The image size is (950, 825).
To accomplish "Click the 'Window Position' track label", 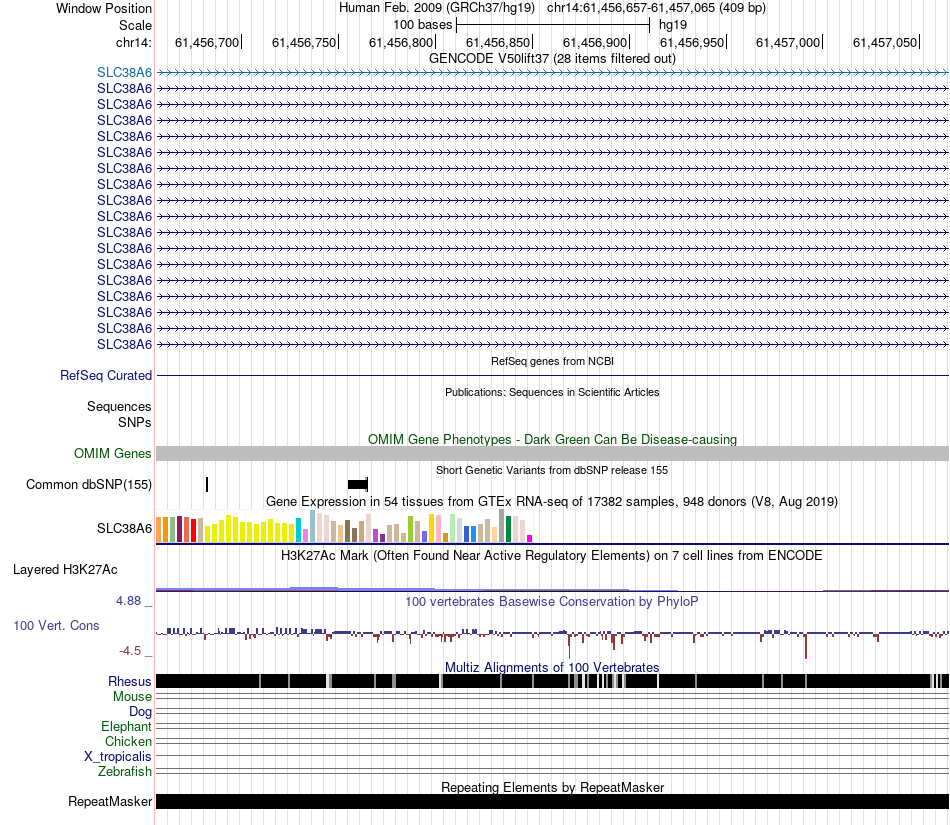I will (x=104, y=8).
